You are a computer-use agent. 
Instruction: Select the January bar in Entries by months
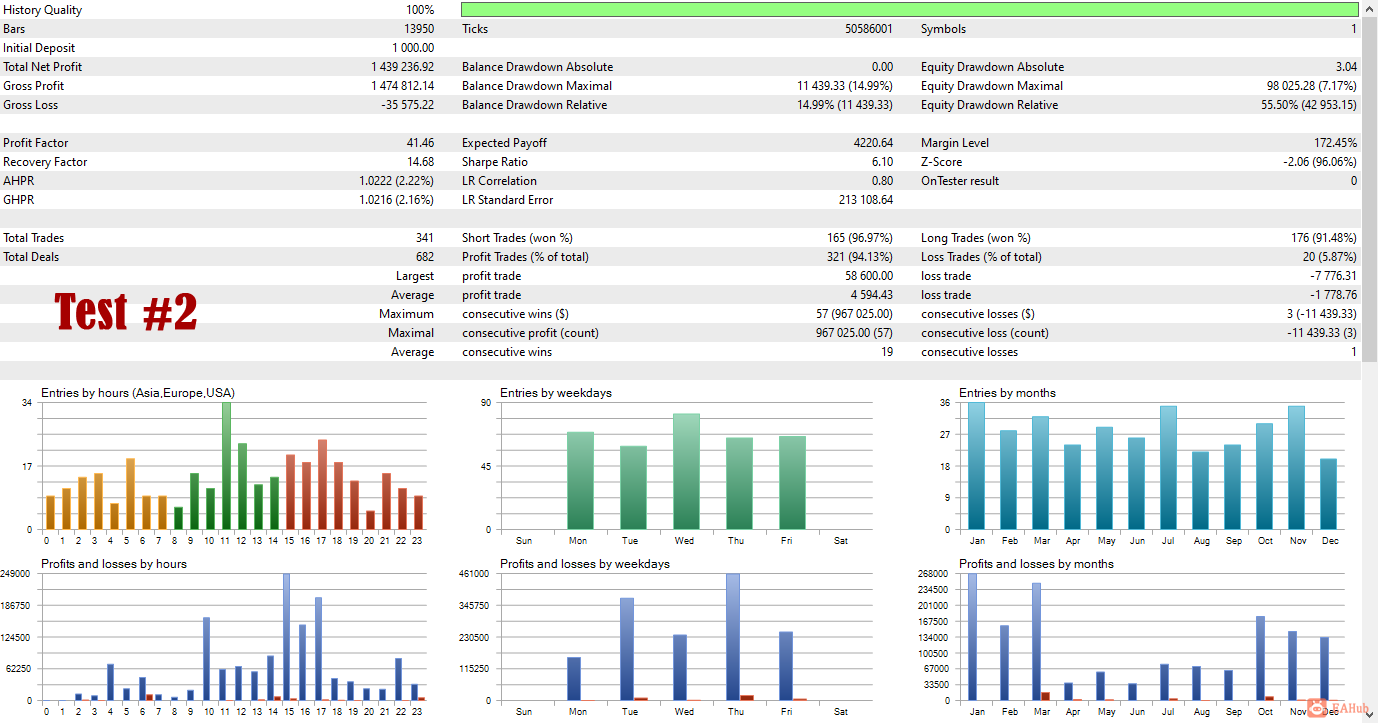tap(976, 466)
